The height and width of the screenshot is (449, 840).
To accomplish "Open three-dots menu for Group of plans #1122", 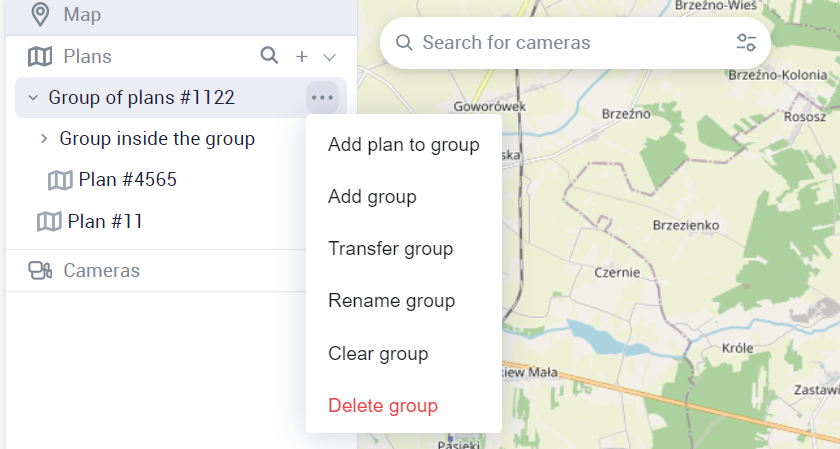I will (322, 97).
